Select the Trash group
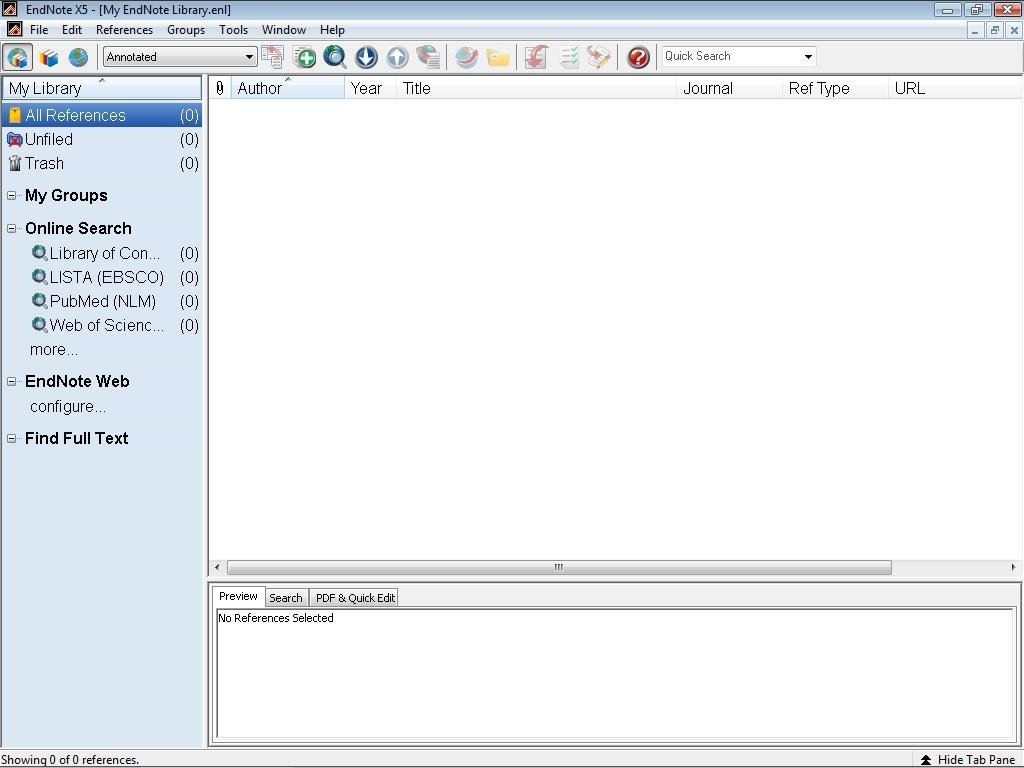 pyautogui.click(x=102, y=164)
